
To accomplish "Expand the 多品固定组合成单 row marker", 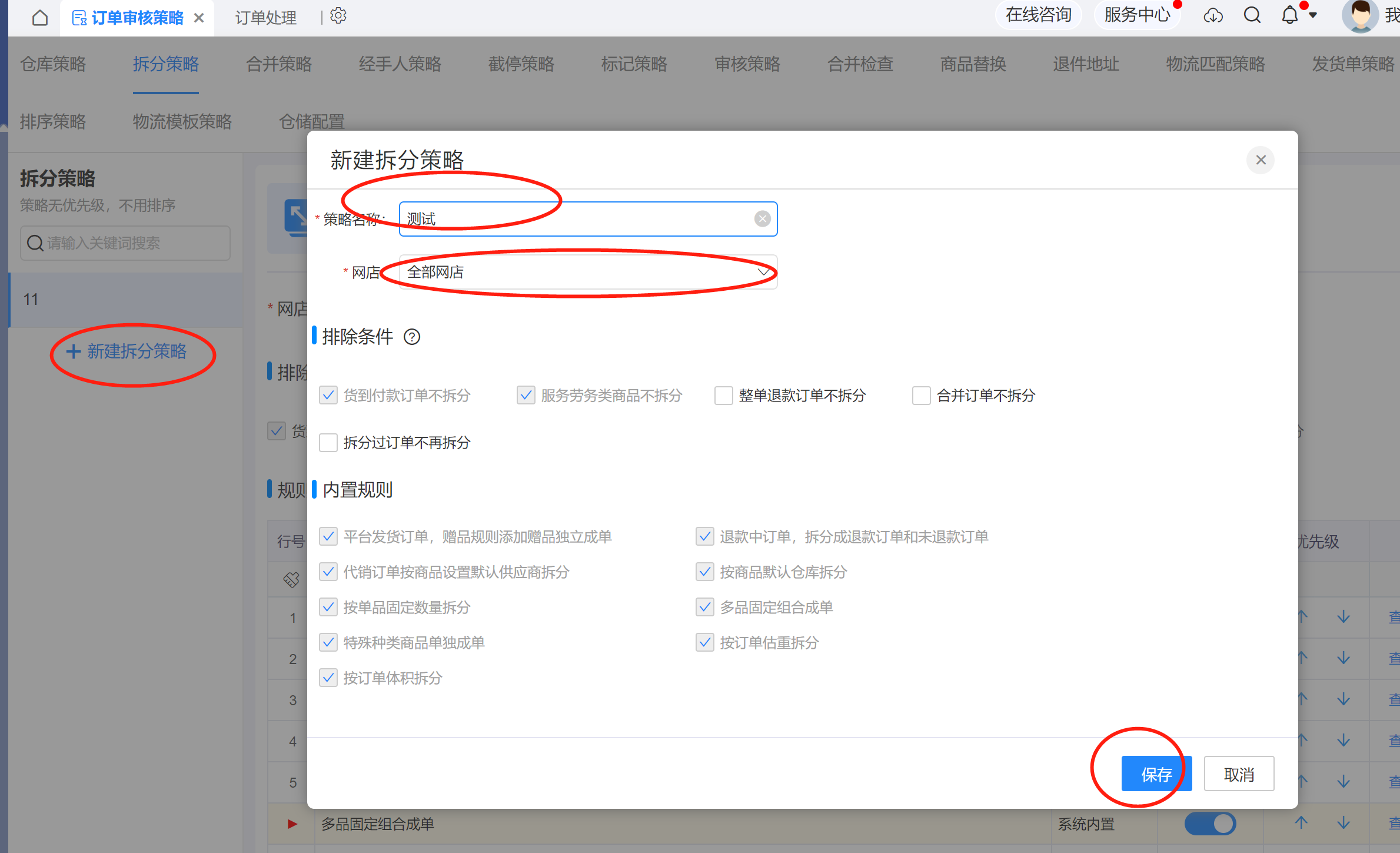I will tap(292, 824).
